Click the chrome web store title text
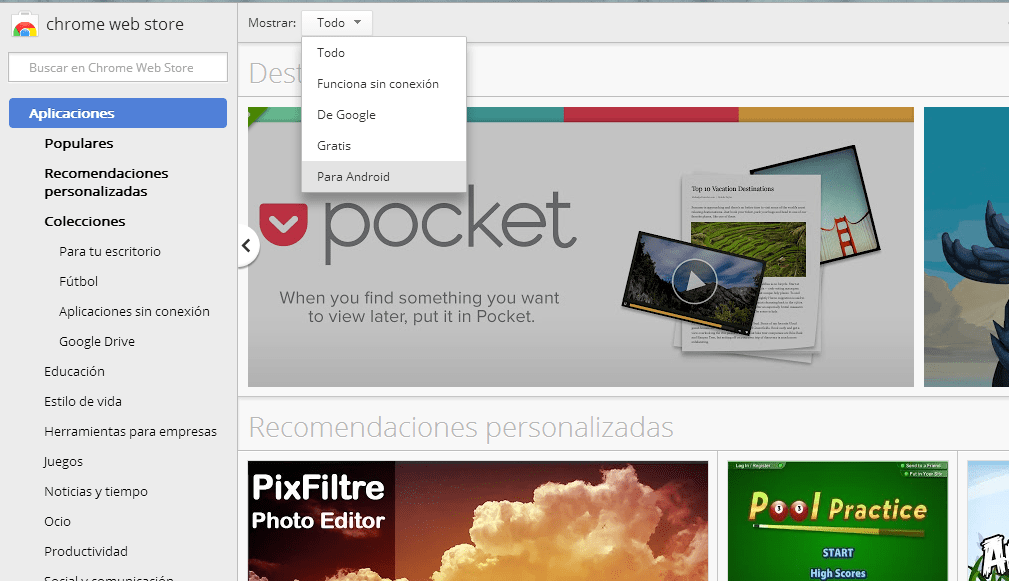1009x581 pixels. click(x=115, y=24)
